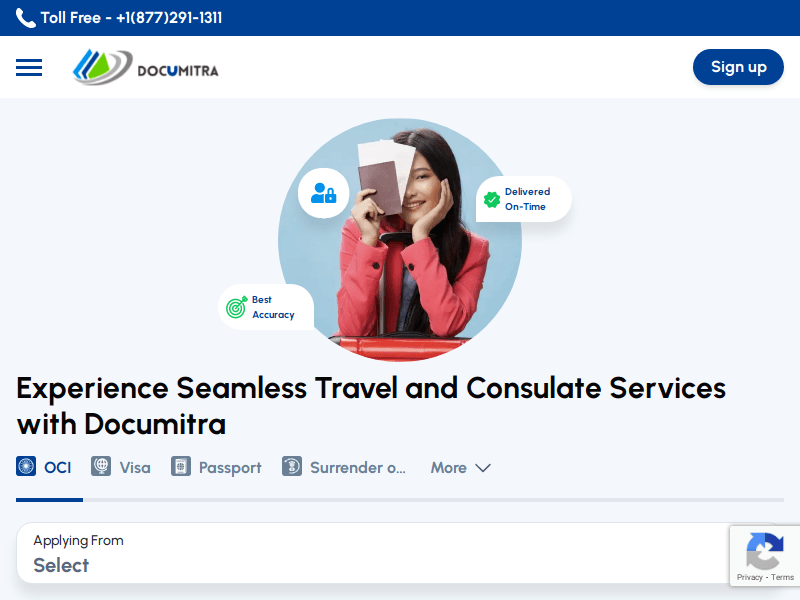This screenshot has width=800, height=600.
Task: Click the OCI service icon
Action: [x=26, y=467]
